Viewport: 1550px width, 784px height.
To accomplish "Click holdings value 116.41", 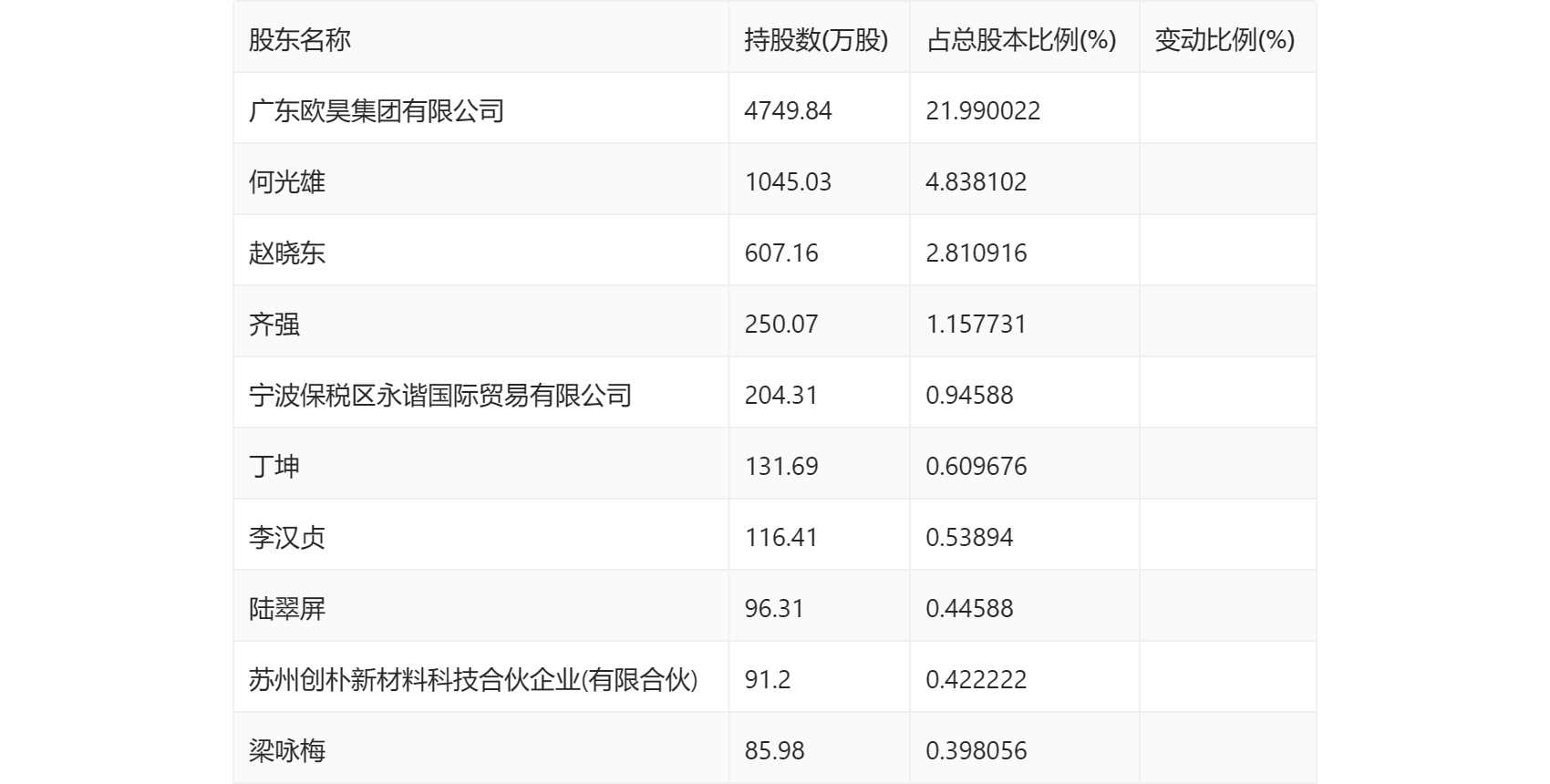I will (x=781, y=538).
